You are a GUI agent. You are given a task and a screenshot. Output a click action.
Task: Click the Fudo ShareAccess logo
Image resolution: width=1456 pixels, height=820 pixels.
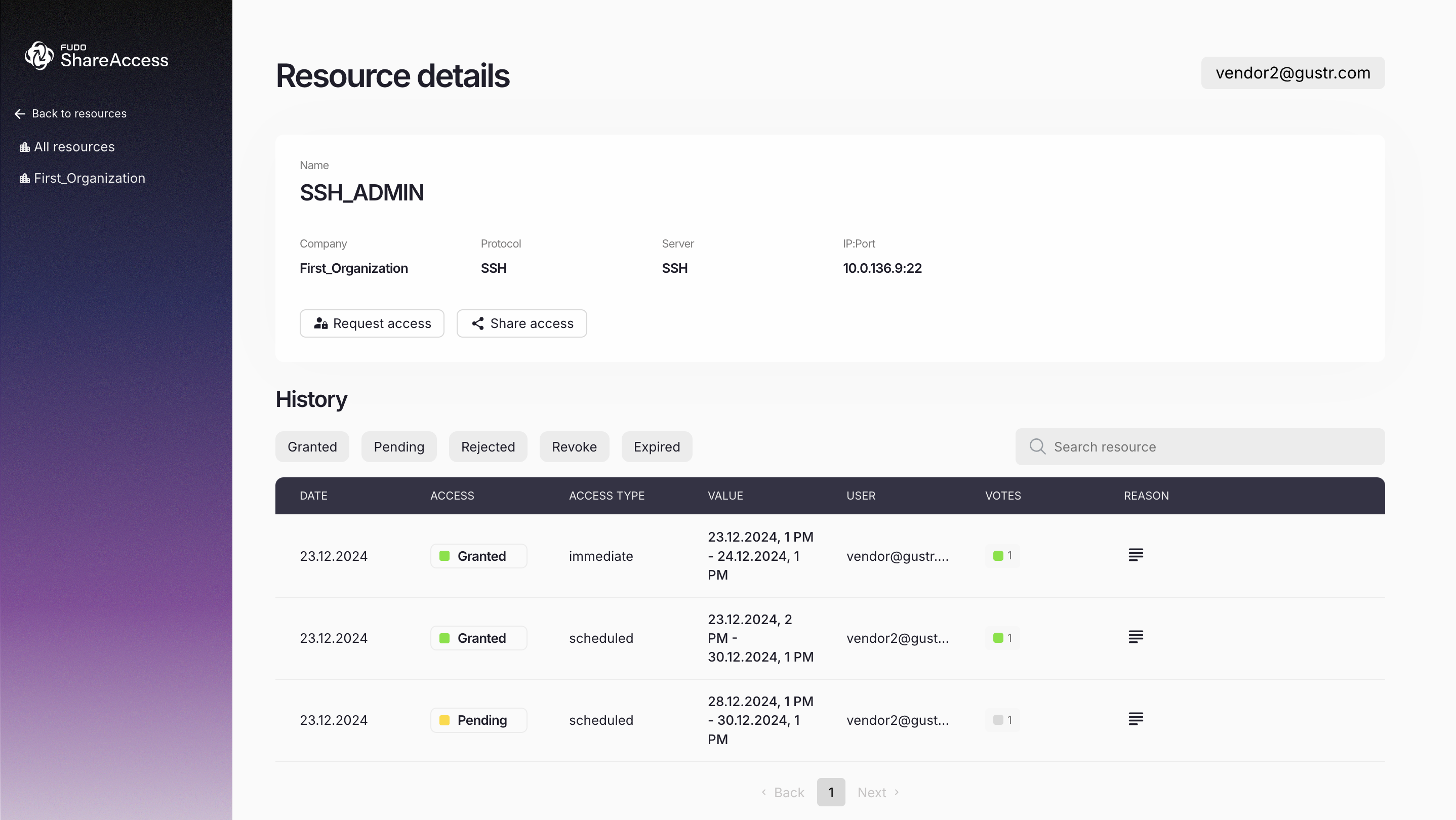[96, 56]
